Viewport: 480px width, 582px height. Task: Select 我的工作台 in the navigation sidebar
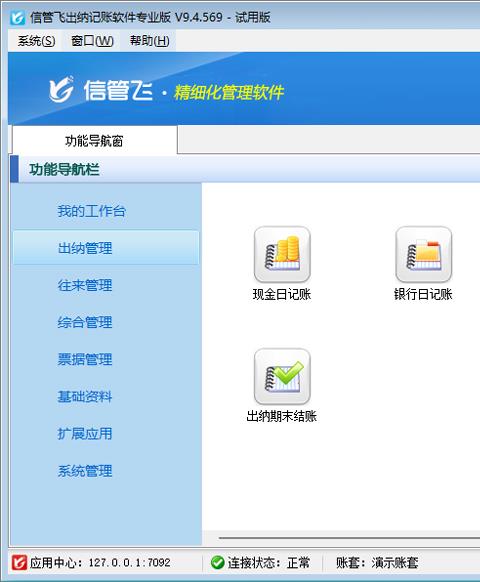pos(91,211)
